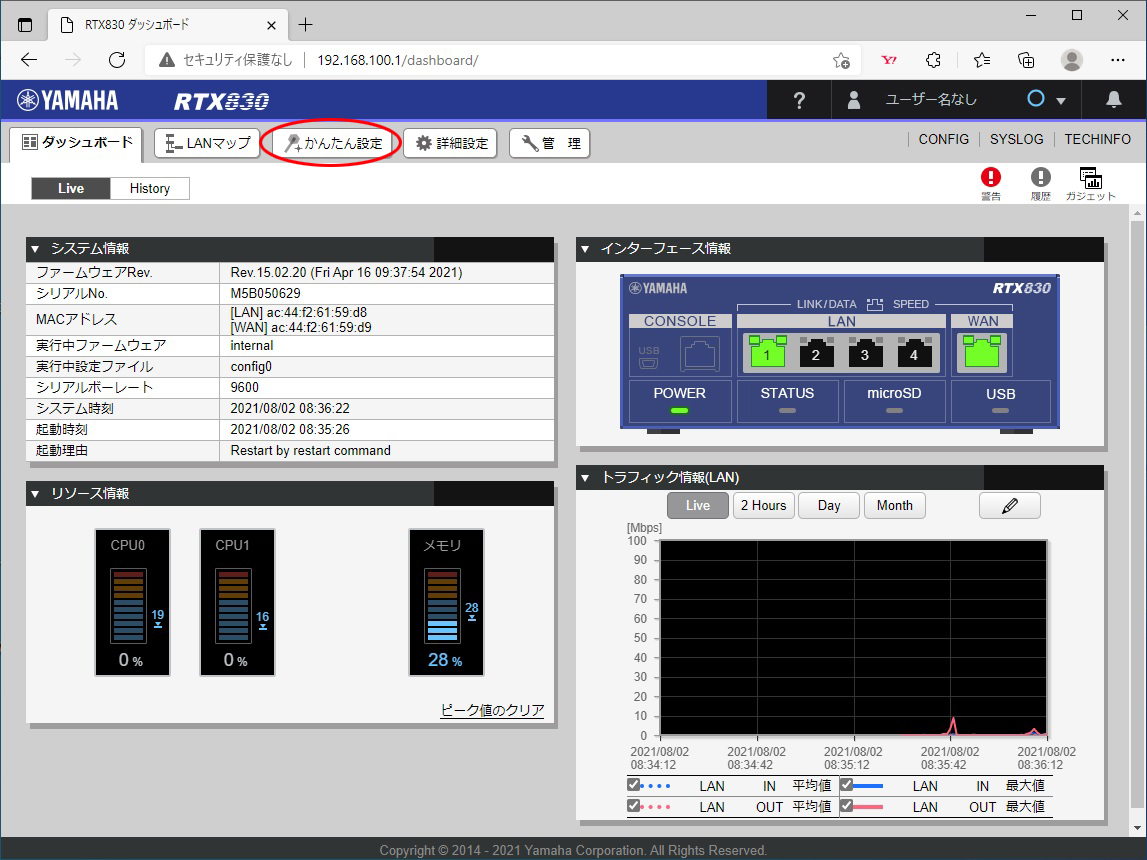Screen dimensions: 1147x860
Task: Open the collections icon in browser toolbar
Action: (x=1026, y=60)
